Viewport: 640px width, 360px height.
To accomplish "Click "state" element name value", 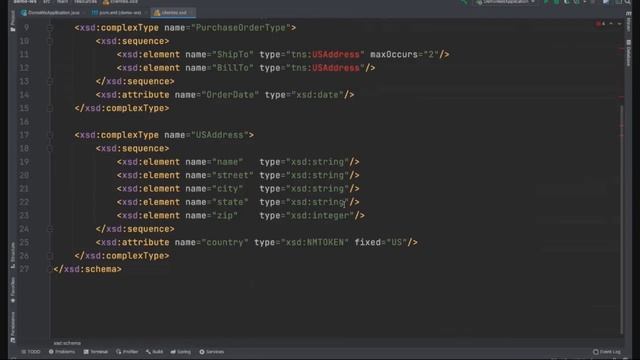I will (230, 202).
